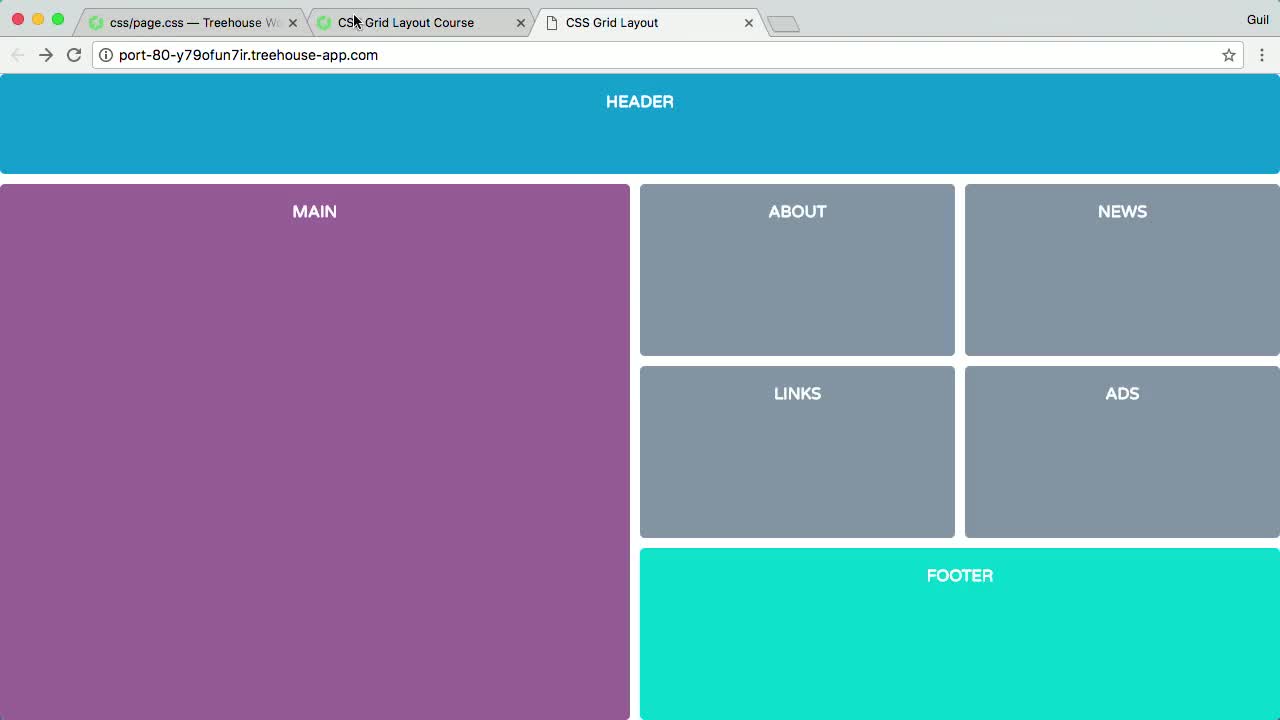
Task: Click the ABOUT grid box
Action: (x=797, y=269)
